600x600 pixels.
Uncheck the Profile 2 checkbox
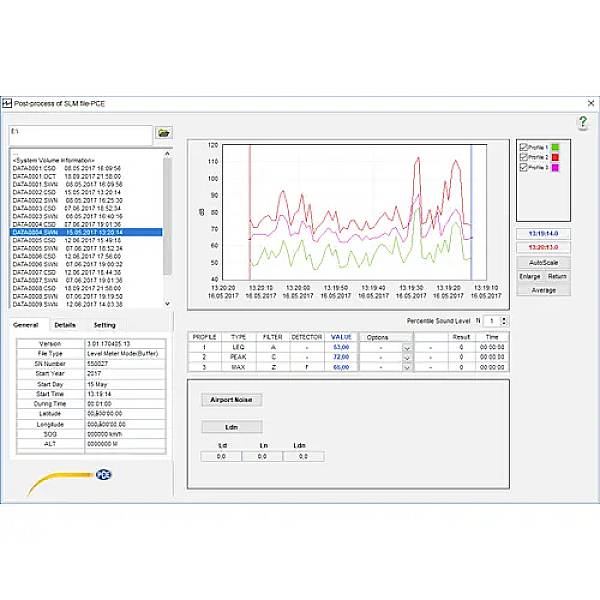click(523, 157)
